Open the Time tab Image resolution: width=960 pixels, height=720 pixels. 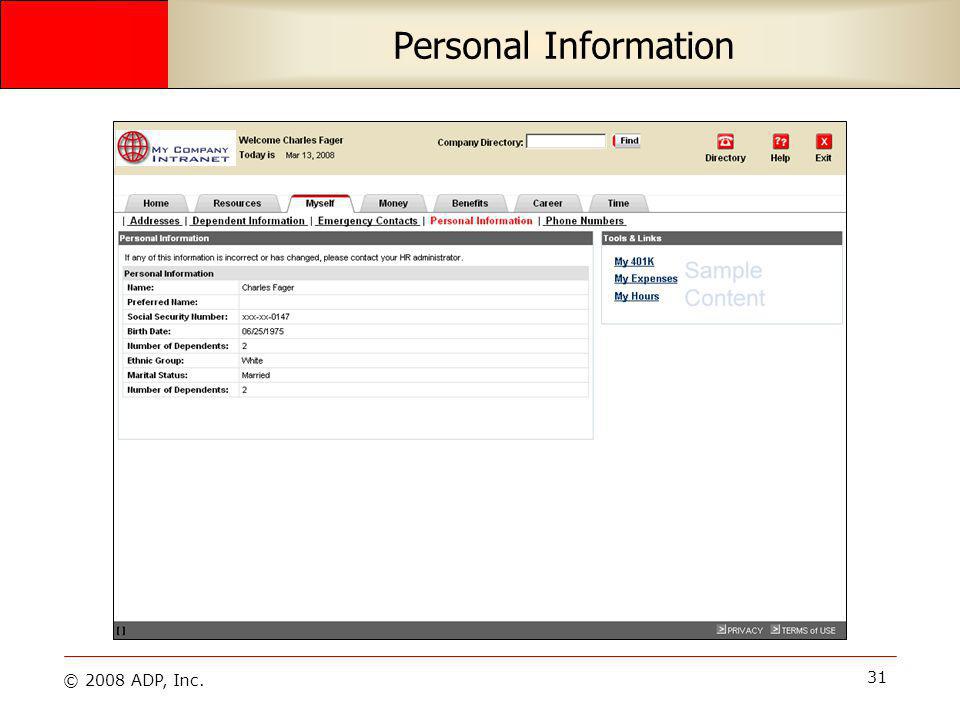tap(618, 203)
